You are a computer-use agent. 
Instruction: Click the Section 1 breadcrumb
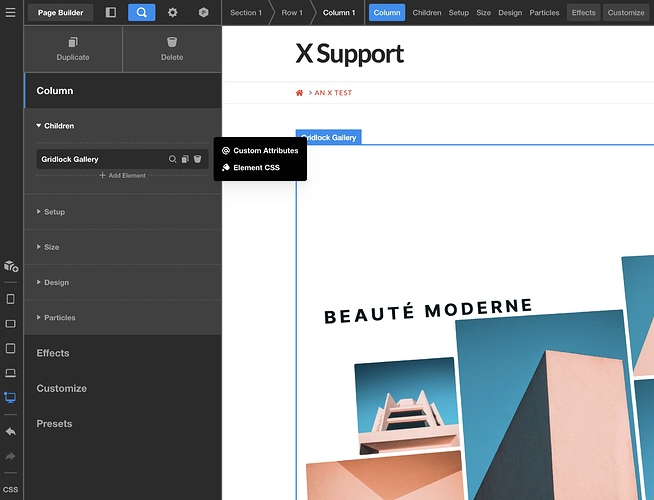(245, 13)
